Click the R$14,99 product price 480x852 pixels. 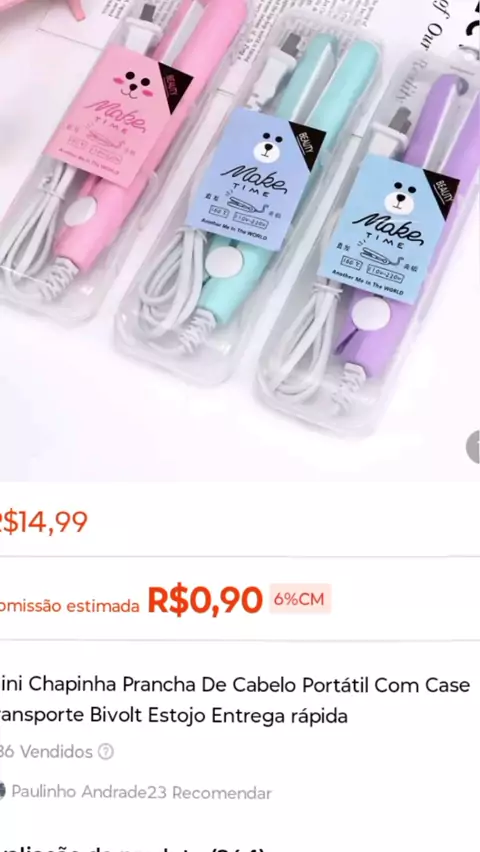(43, 522)
